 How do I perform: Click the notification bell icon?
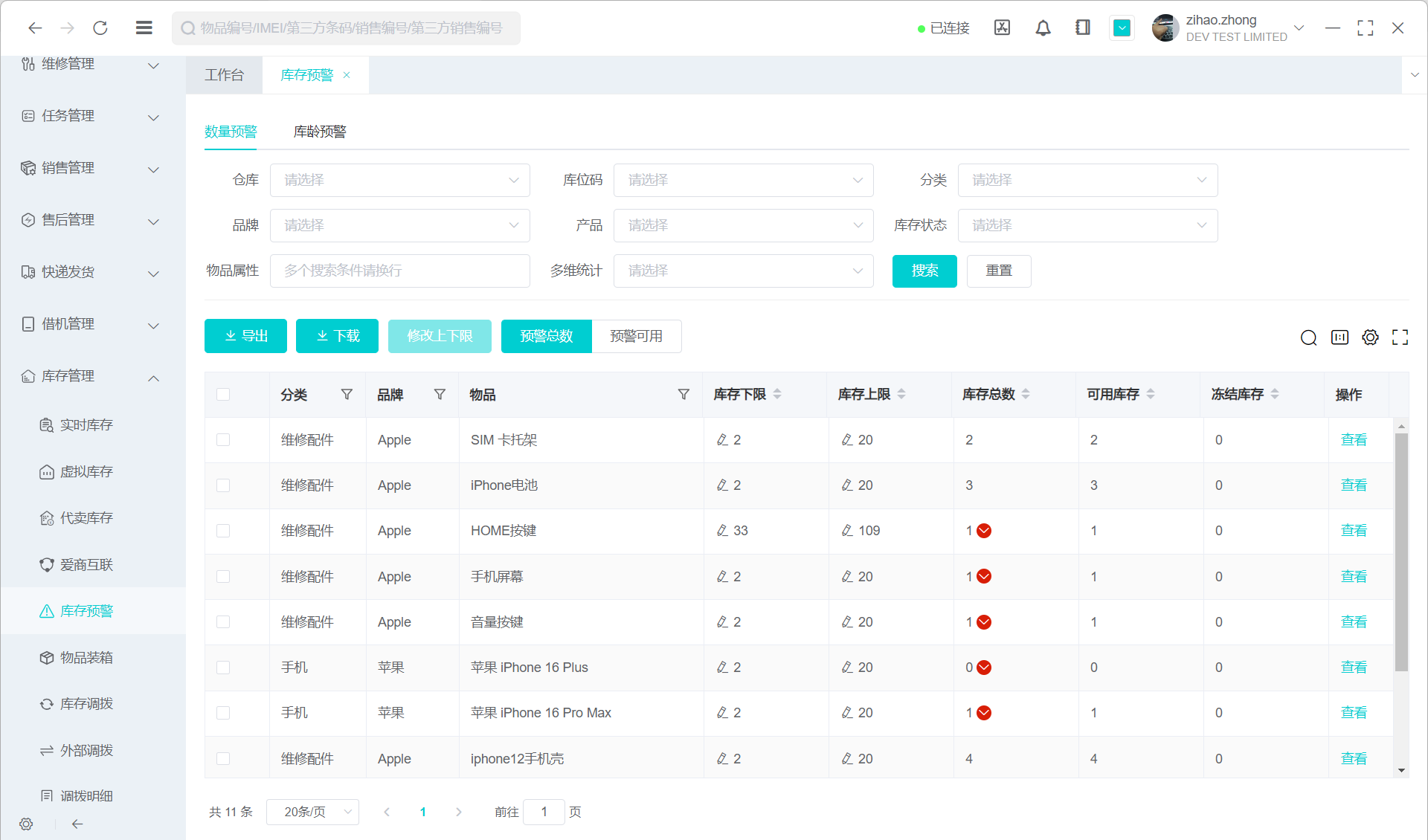pos(1043,28)
